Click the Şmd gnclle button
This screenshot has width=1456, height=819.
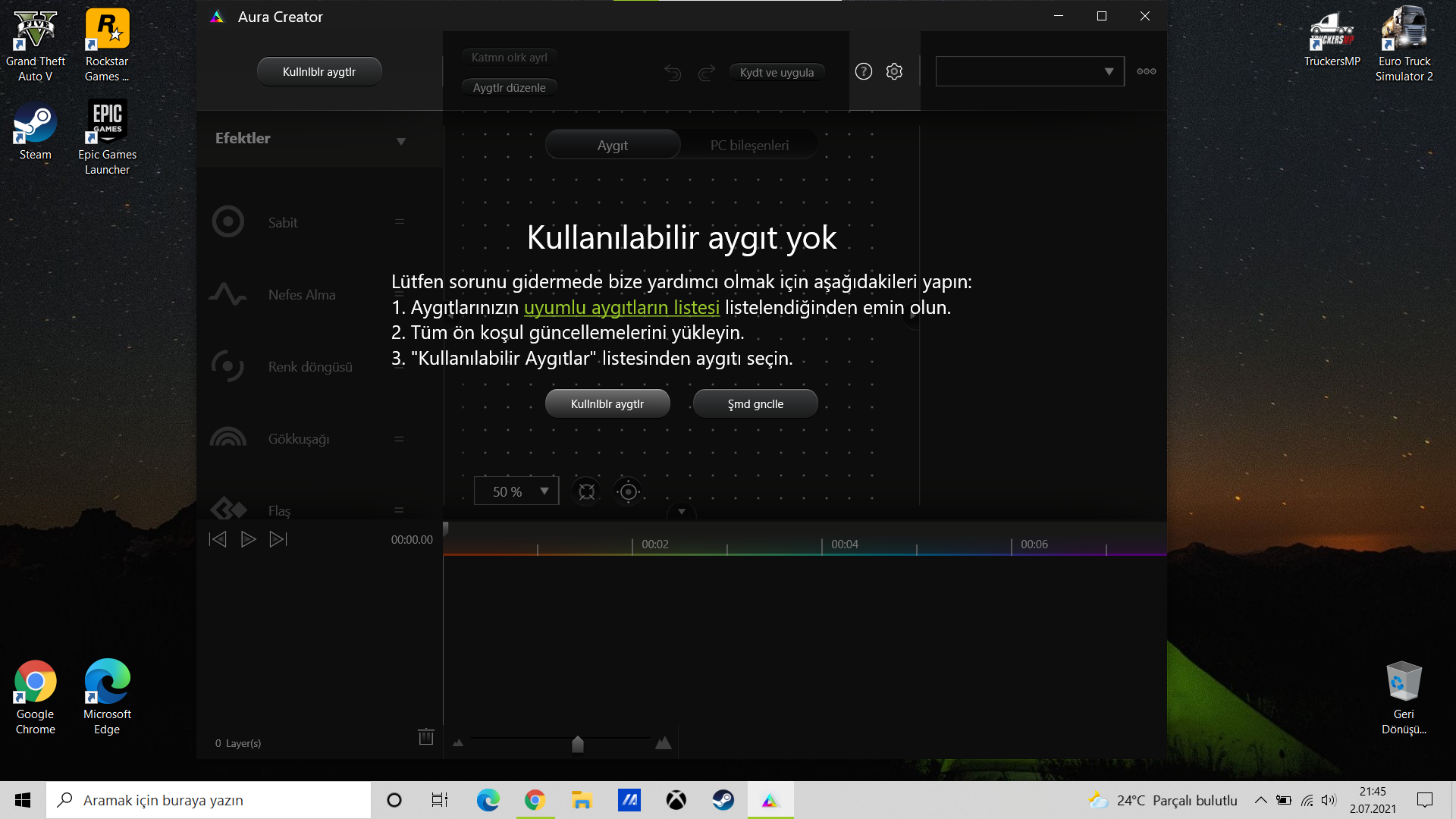pyautogui.click(x=755, y=403)
